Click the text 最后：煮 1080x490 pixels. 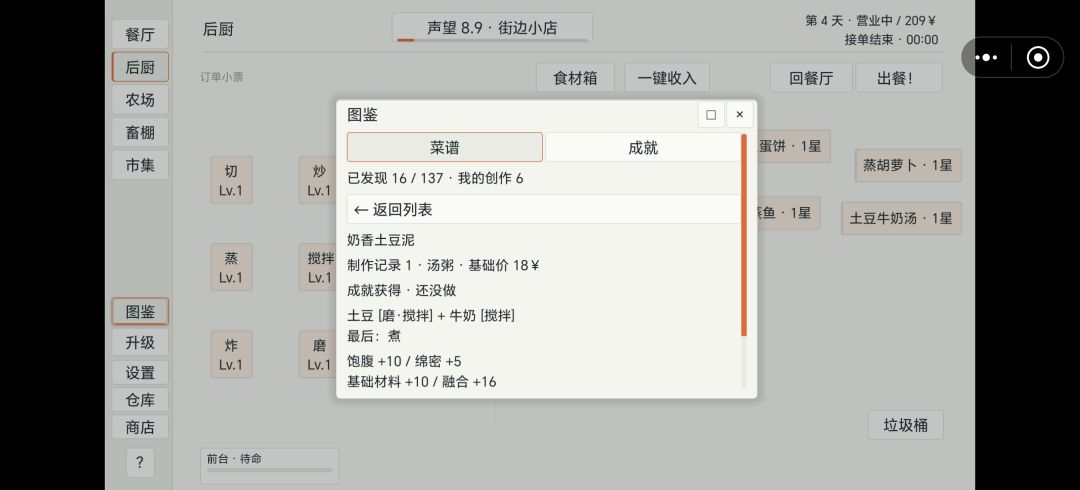374,336
